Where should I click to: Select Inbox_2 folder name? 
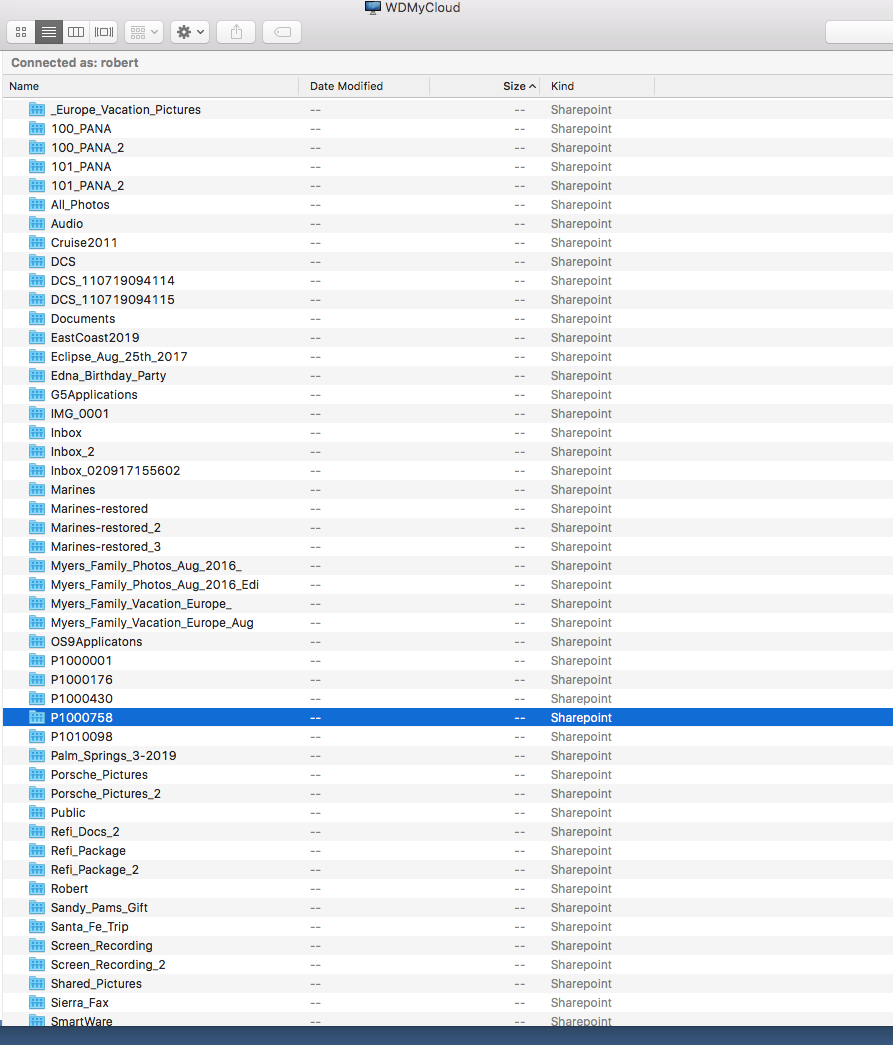[73, 451]
